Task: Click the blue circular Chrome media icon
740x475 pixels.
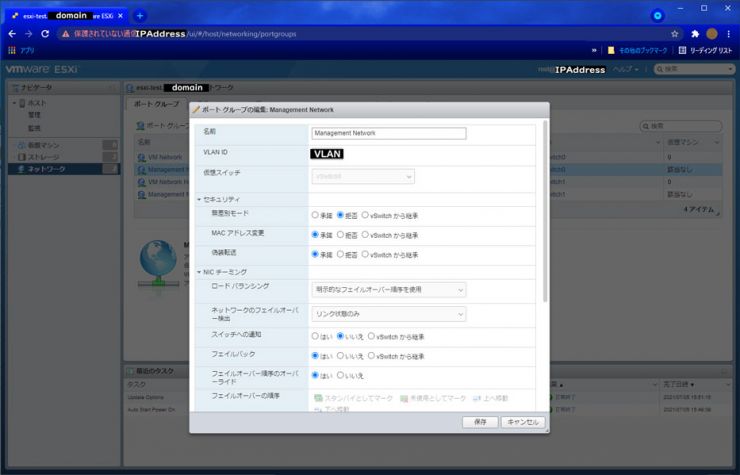Action: (657, 16)
